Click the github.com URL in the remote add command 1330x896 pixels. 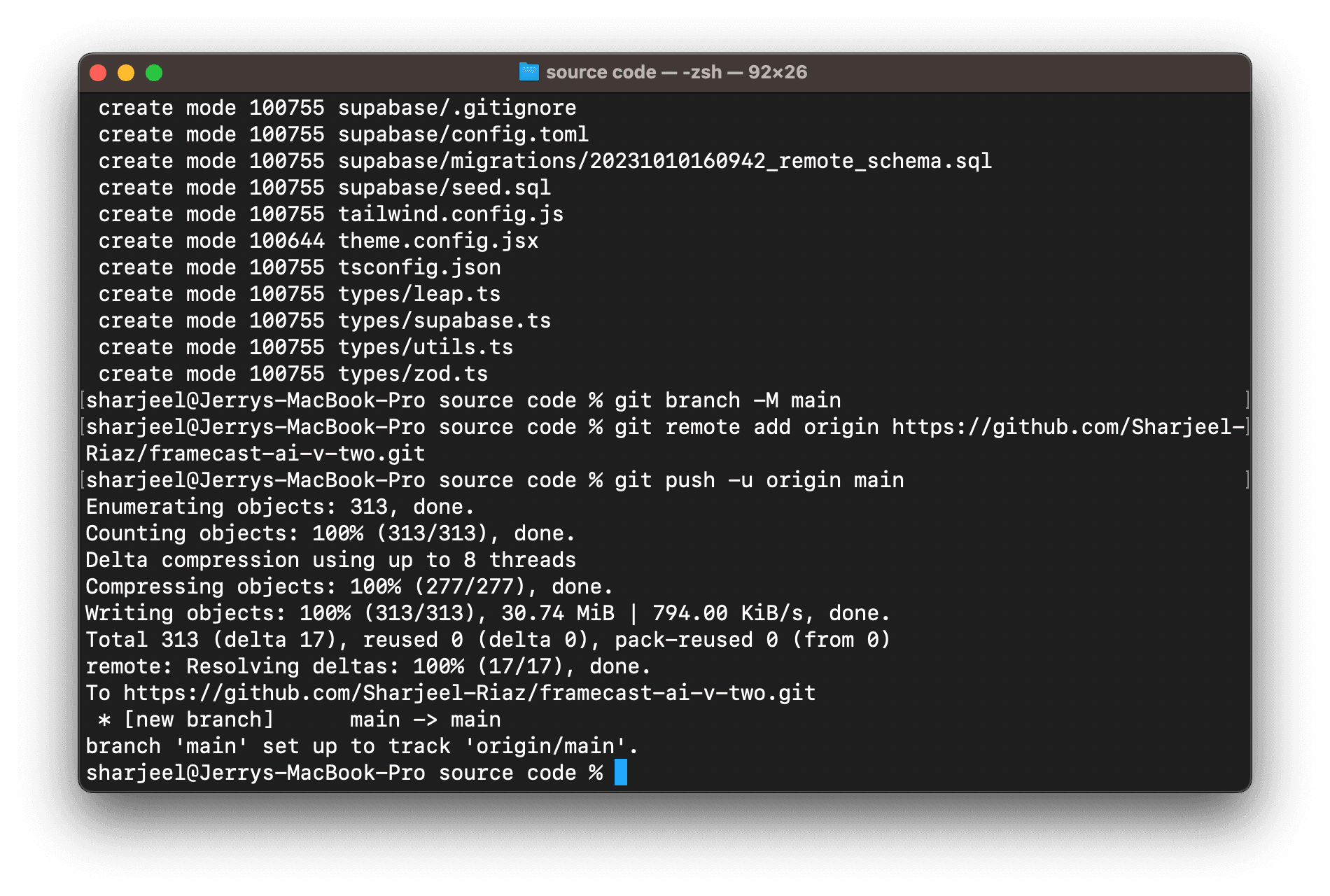(1067, 427)
